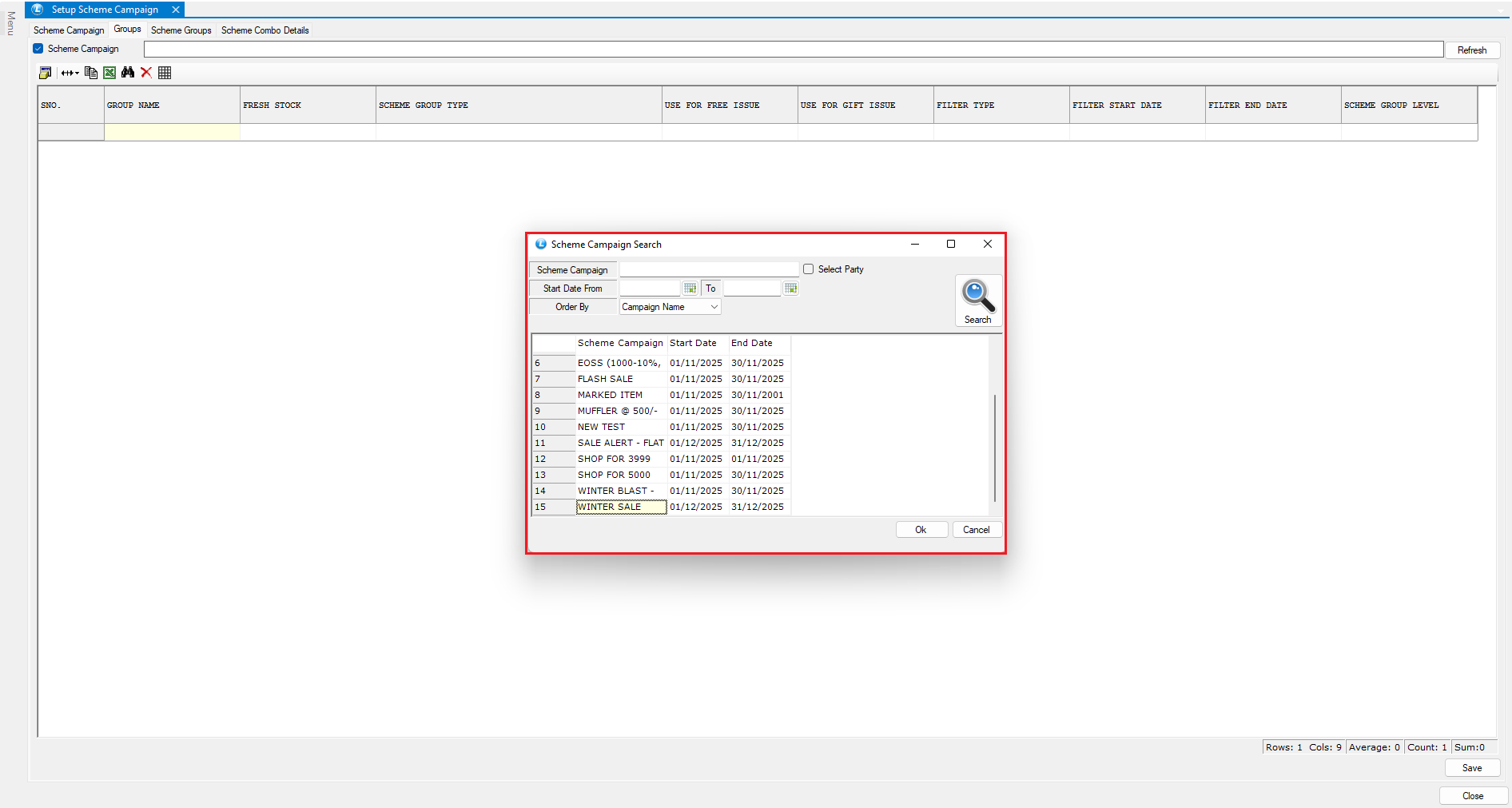Open the To date calendar picker
The image size is (1512, 808).
pyautogui.click(x=790, y=289)
